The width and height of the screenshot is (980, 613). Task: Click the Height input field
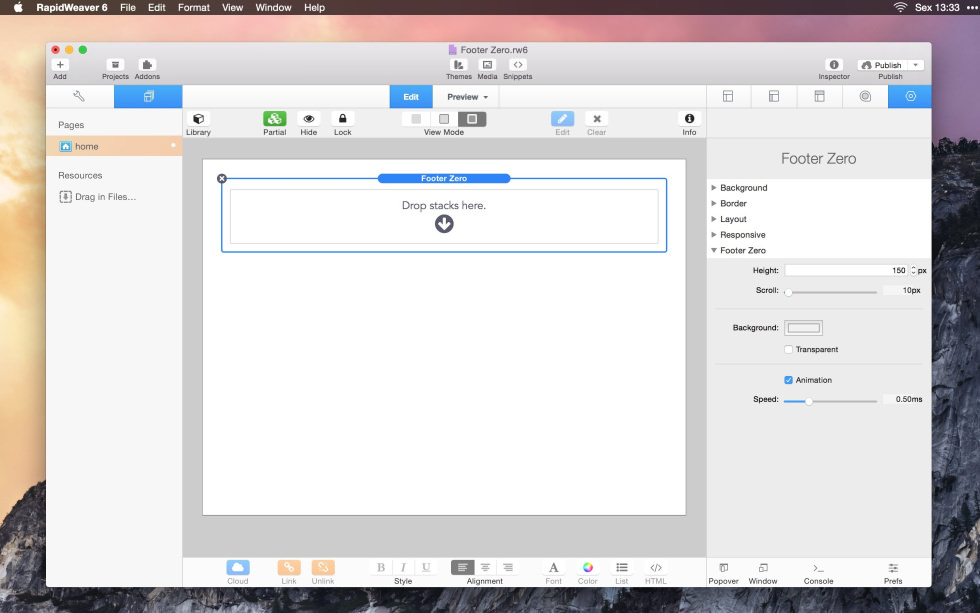pos(846,271)
